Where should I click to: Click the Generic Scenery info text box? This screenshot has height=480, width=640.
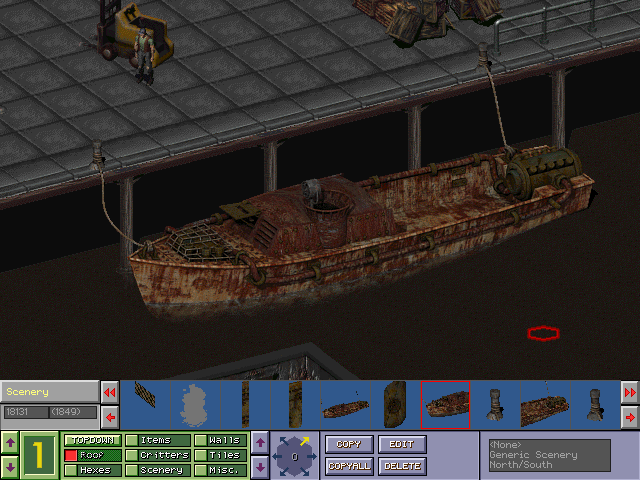coord(549,455)
